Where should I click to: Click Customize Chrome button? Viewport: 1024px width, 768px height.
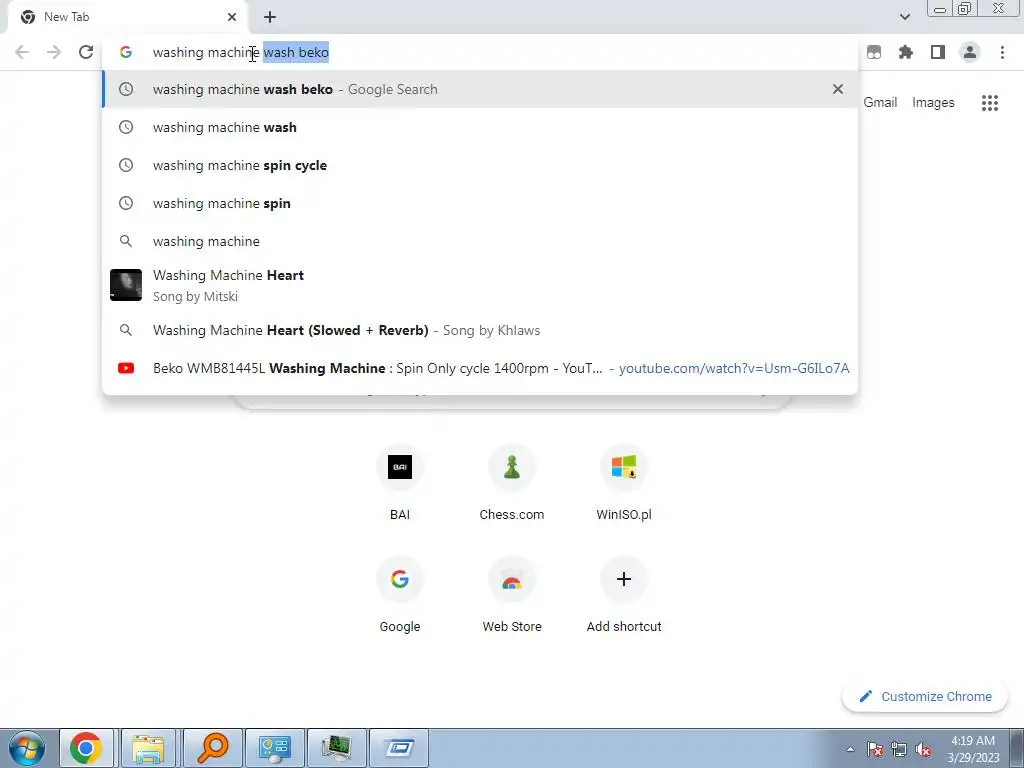coord(925,696)
